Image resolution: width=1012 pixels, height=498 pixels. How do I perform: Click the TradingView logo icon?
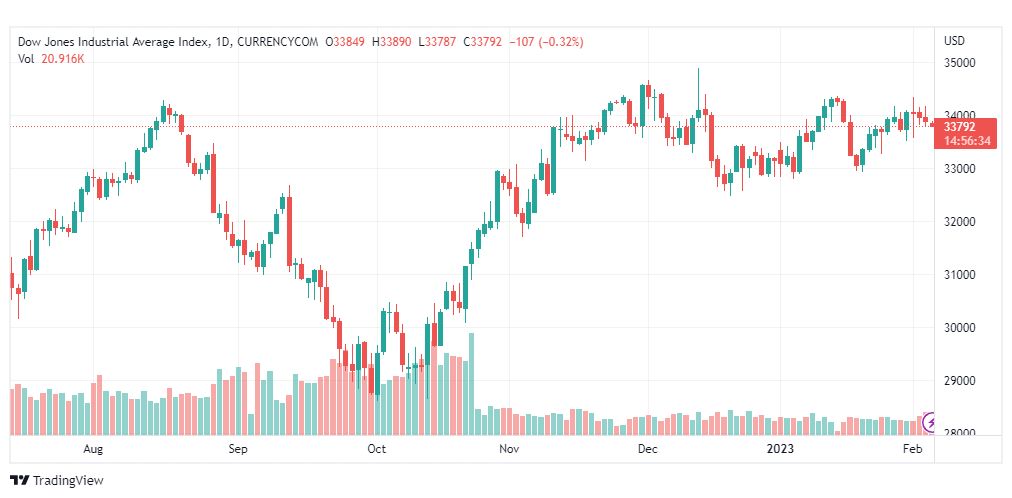[x=19, y=480]
